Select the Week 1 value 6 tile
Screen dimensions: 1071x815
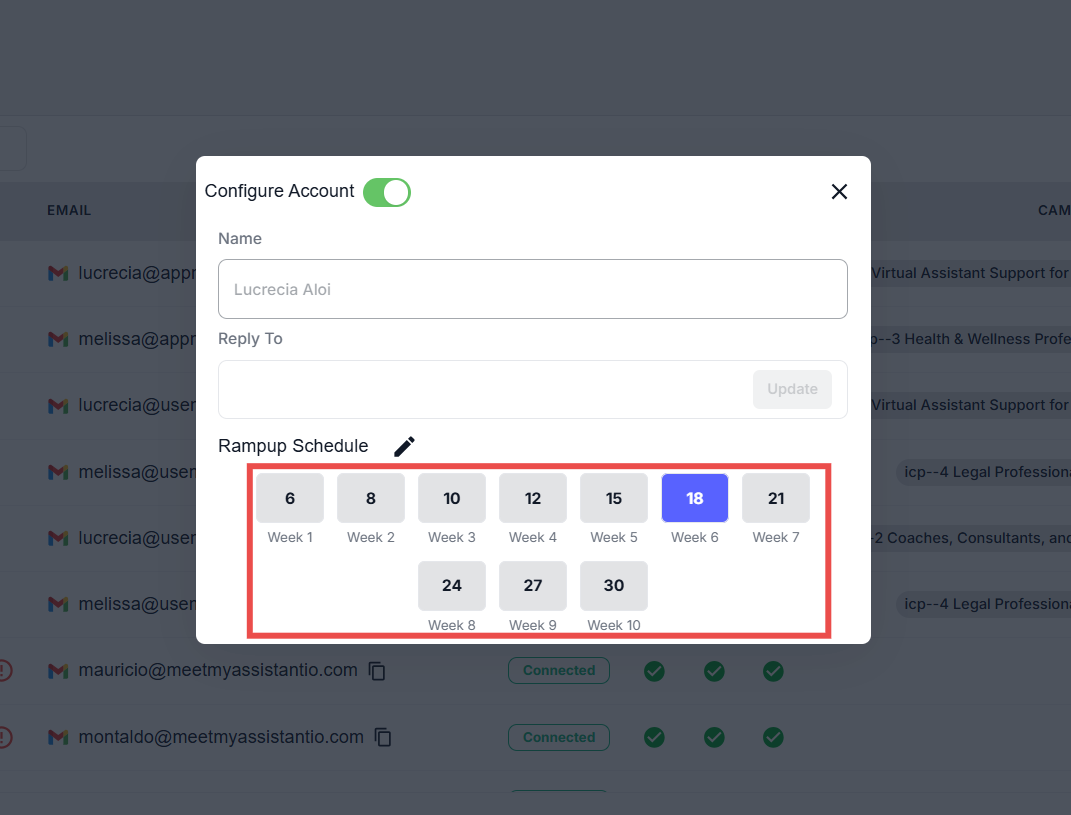(x=290, y=498)
